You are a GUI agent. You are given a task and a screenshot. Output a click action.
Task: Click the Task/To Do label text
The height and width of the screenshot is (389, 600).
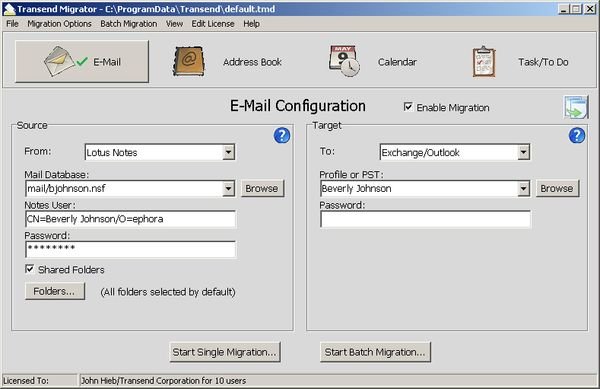(x=543, y=62)
